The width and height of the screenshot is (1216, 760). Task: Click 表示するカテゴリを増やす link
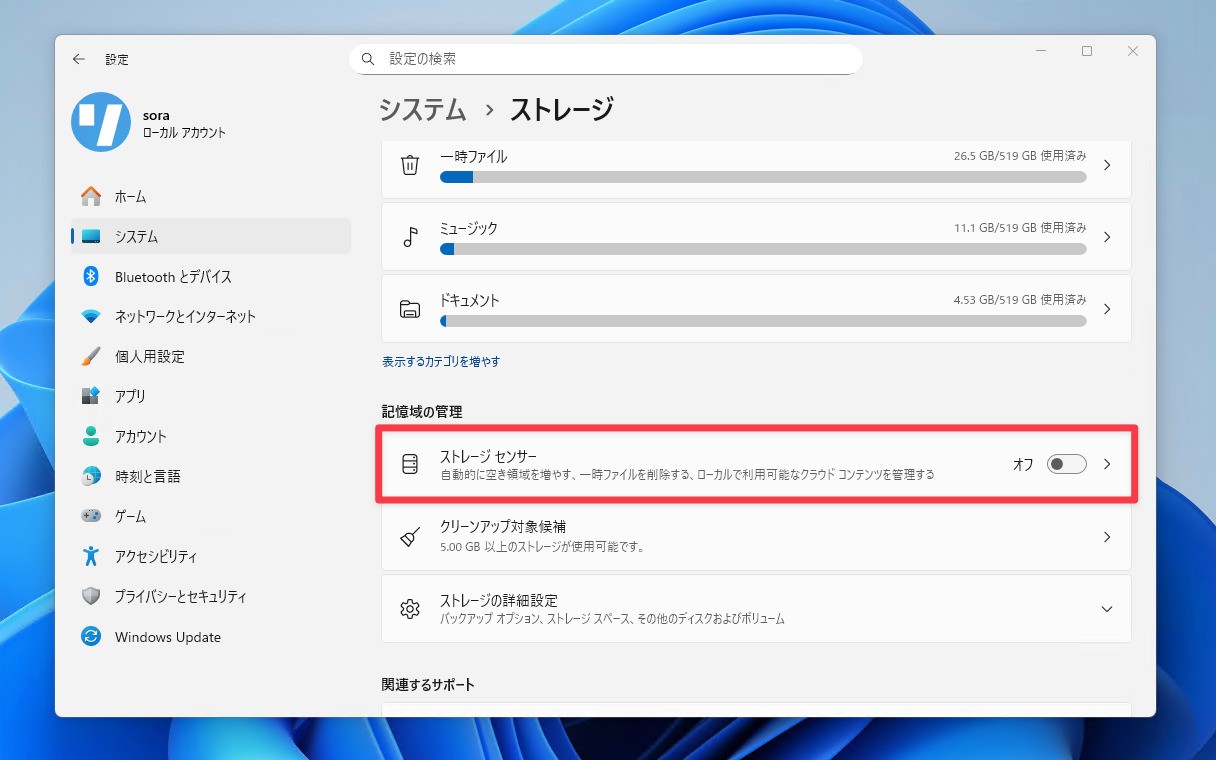click(441, 361)
